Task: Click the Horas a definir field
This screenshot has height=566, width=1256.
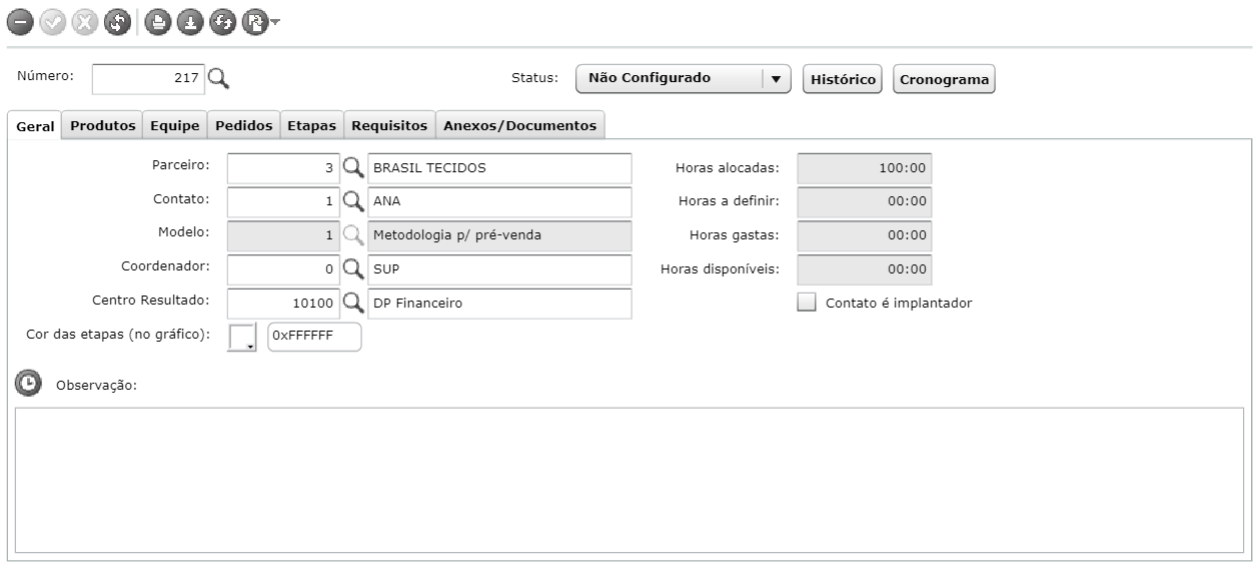Action: click(864, 202)
